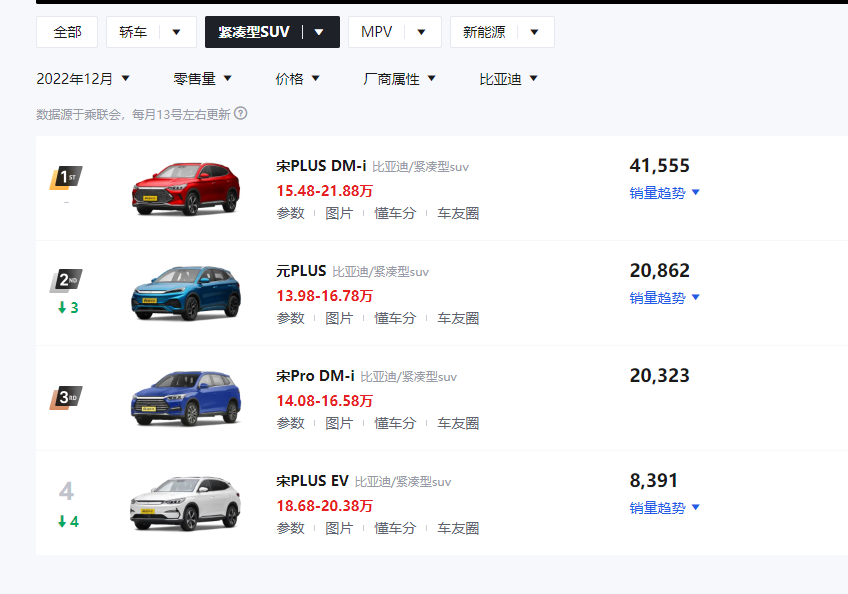848x594 pixels.
Task: Click the help question mark icon
Action: 240,114
